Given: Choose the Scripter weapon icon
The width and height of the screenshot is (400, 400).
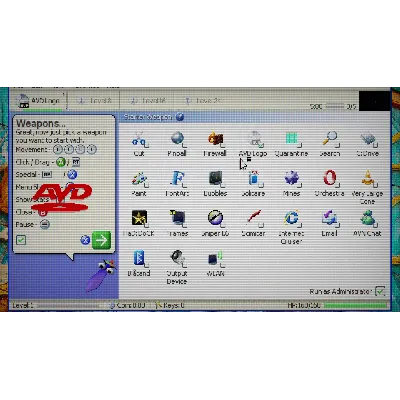Looking at the screenshot, I should point(254,219).
